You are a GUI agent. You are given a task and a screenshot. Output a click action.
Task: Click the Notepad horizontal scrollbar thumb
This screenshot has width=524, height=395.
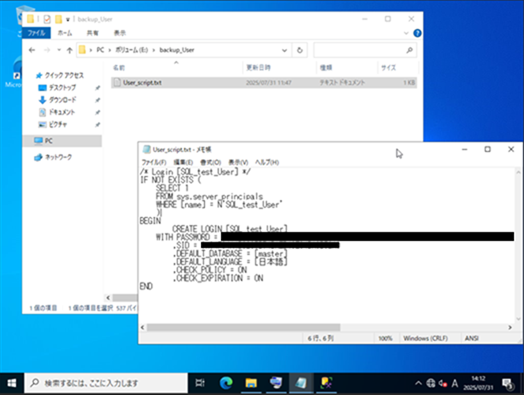[243, 327]
